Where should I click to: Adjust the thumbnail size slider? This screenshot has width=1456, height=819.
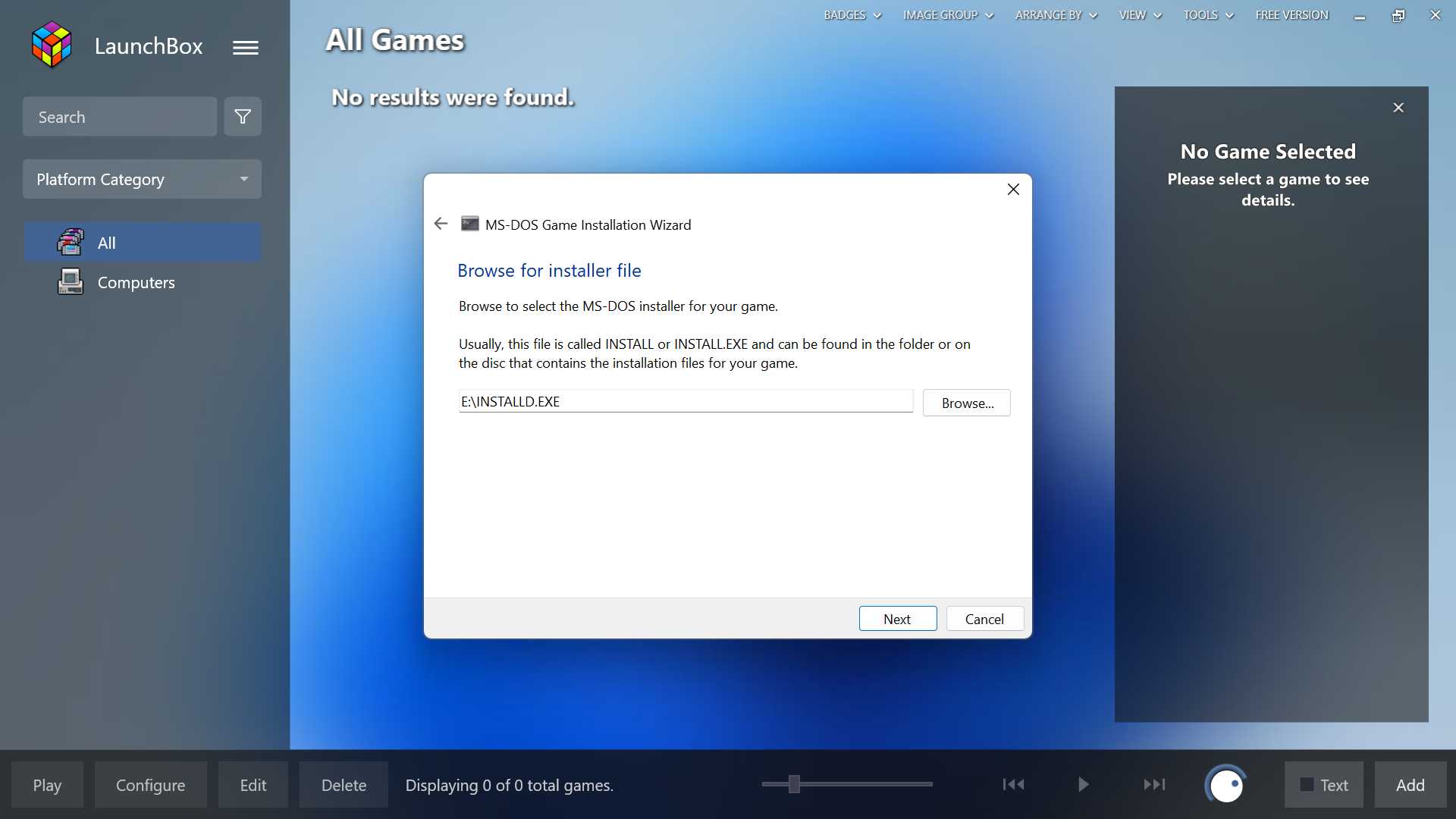pyautogui.click(x=794, y=785)
